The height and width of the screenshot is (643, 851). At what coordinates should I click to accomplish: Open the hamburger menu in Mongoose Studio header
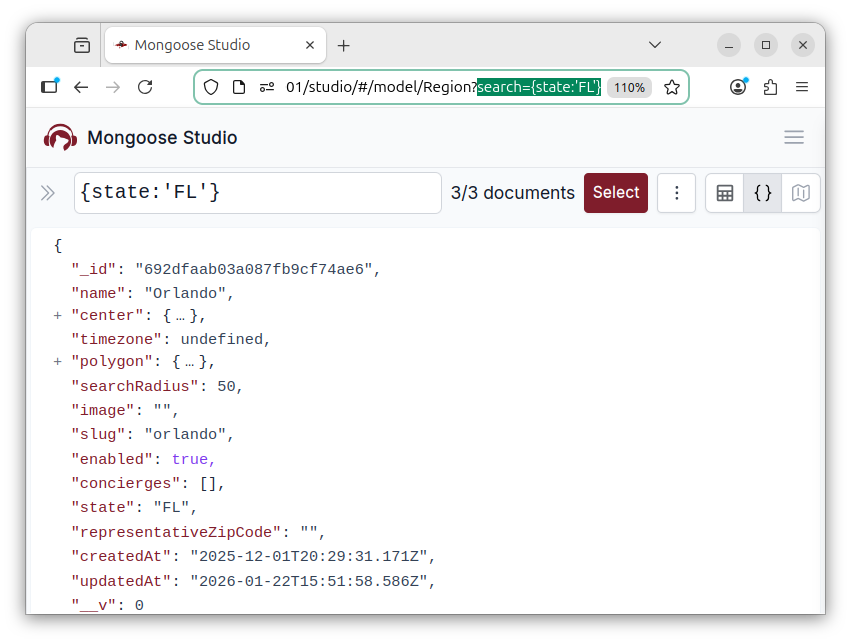pos(793,137)
